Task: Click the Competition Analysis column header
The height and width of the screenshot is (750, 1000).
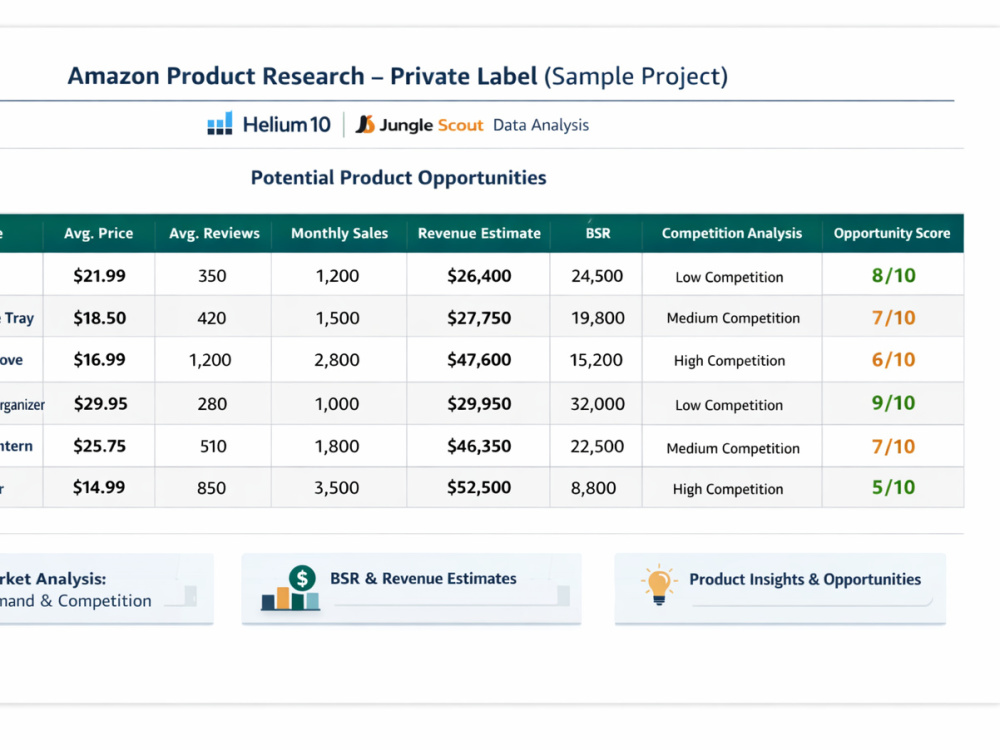Action: 732,233
